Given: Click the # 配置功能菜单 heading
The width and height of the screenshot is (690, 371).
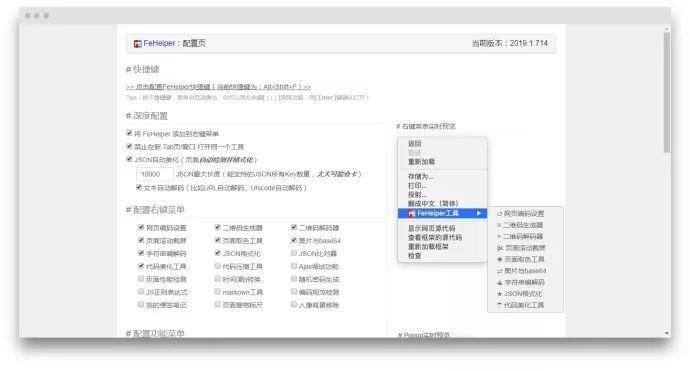Looking at the screenshot, I should [155, 334].
